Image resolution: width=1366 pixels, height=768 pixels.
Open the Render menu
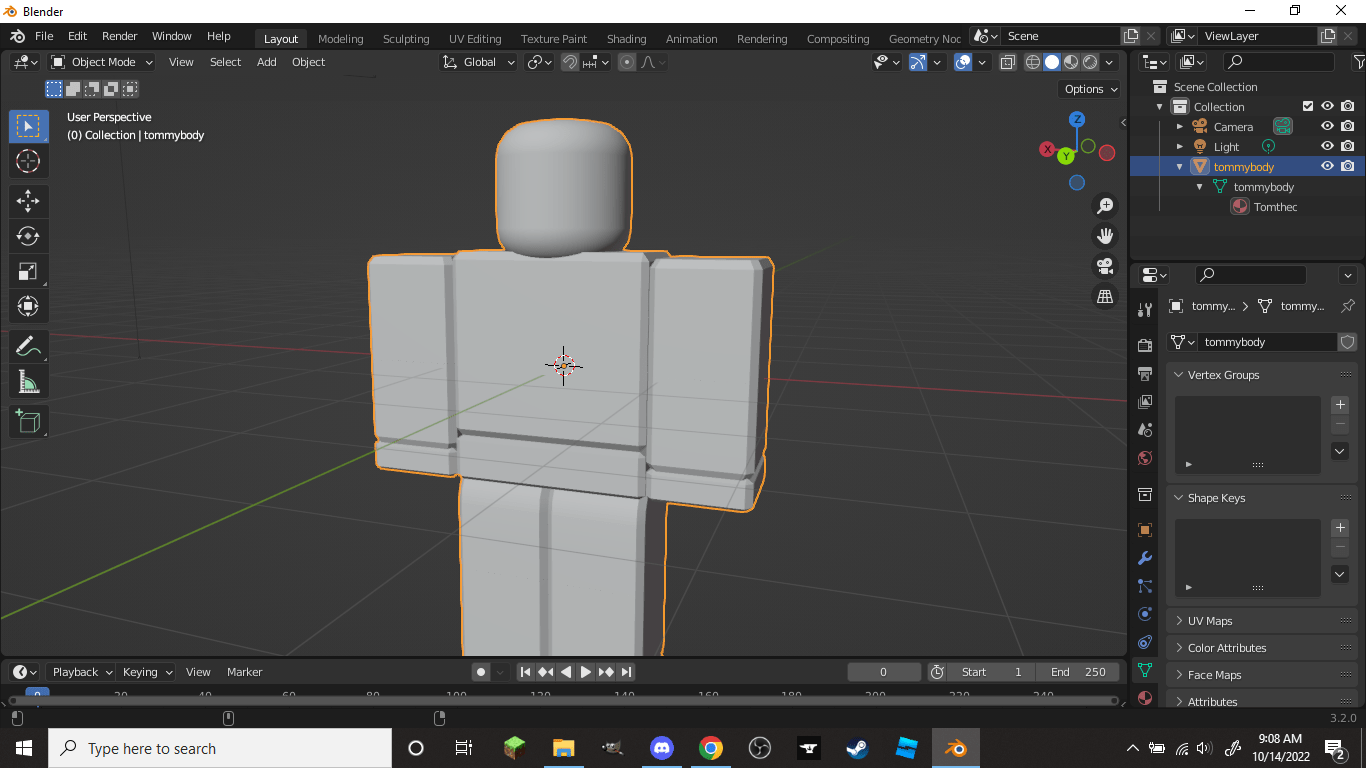(x=119, y=36)
